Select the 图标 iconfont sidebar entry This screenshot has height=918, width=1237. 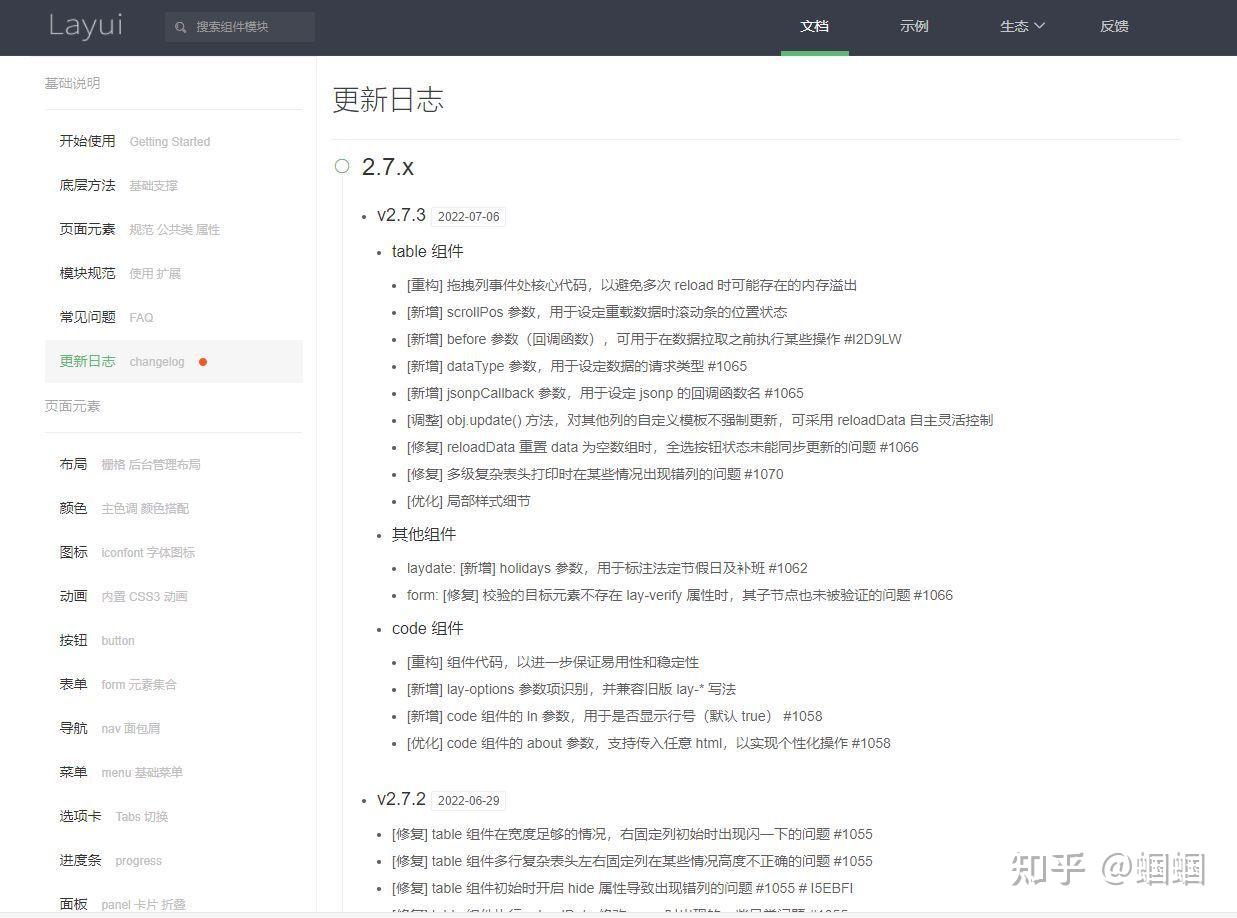pos(73,552)
